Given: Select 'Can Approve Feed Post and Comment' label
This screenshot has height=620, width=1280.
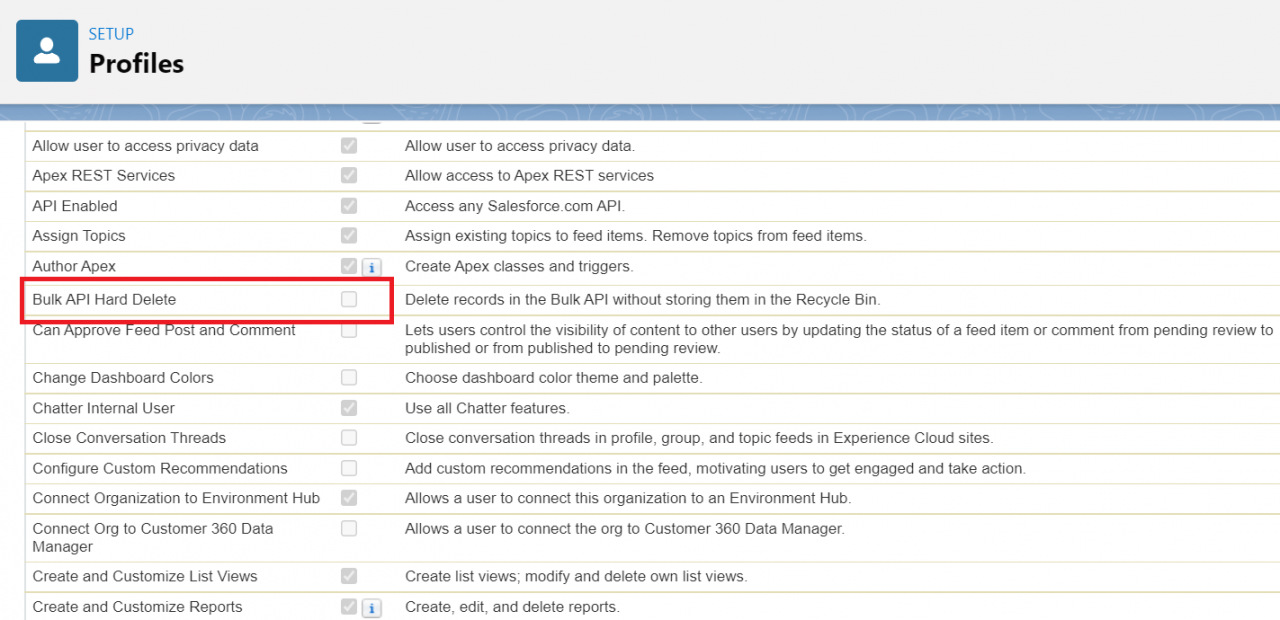Looking at the screenshot, I should [x=164, y=330].
